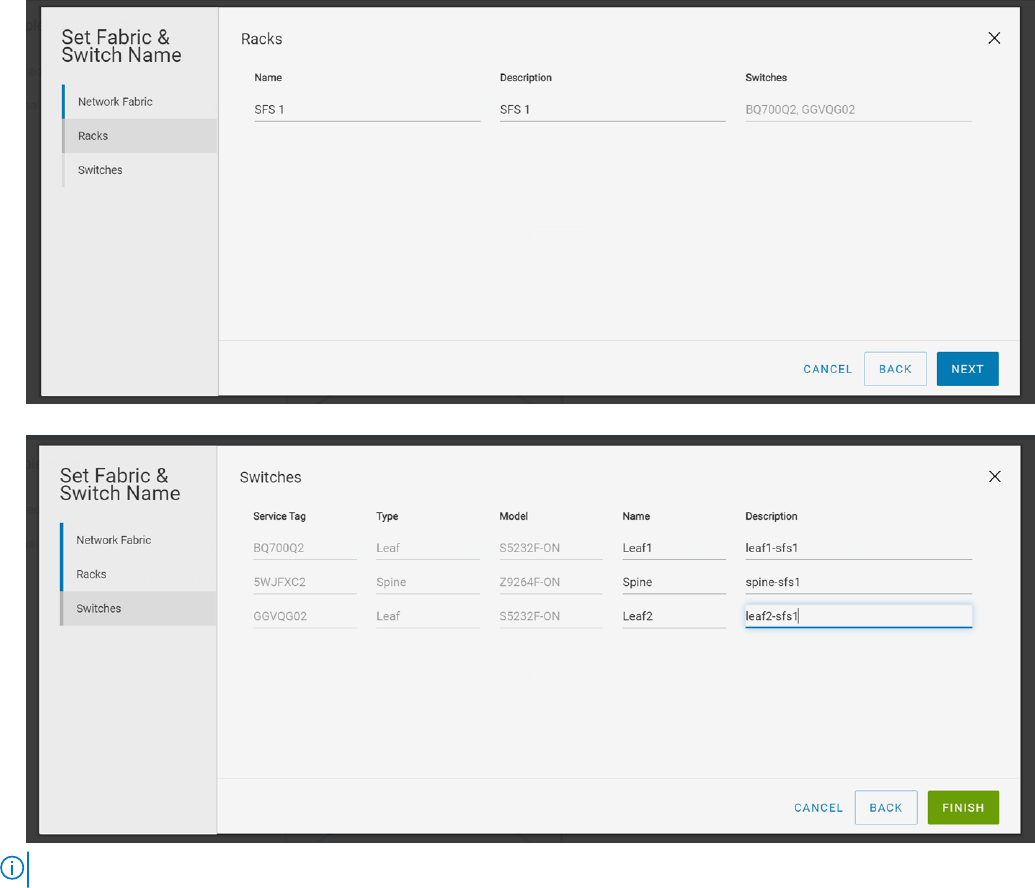Click S5232F-ON model in GGVQG02 row
This screenshot has height=888, width=1035.
click(551, 616)
